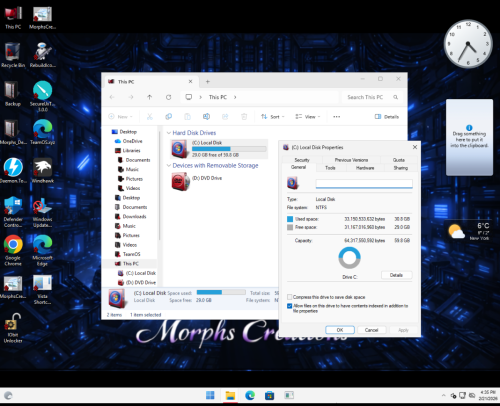
Task: Refresh the This PC view
Action: click(x=169, y=97)
